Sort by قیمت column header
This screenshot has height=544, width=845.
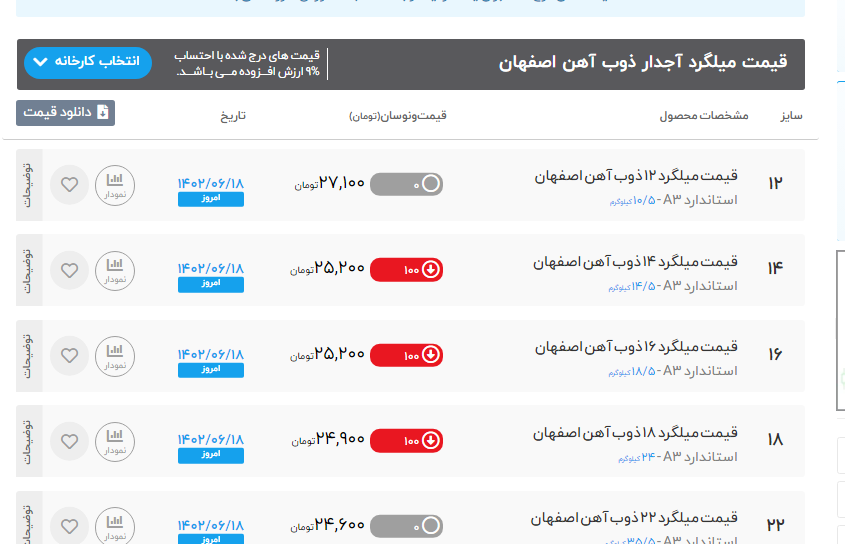[x=398, y=116]
